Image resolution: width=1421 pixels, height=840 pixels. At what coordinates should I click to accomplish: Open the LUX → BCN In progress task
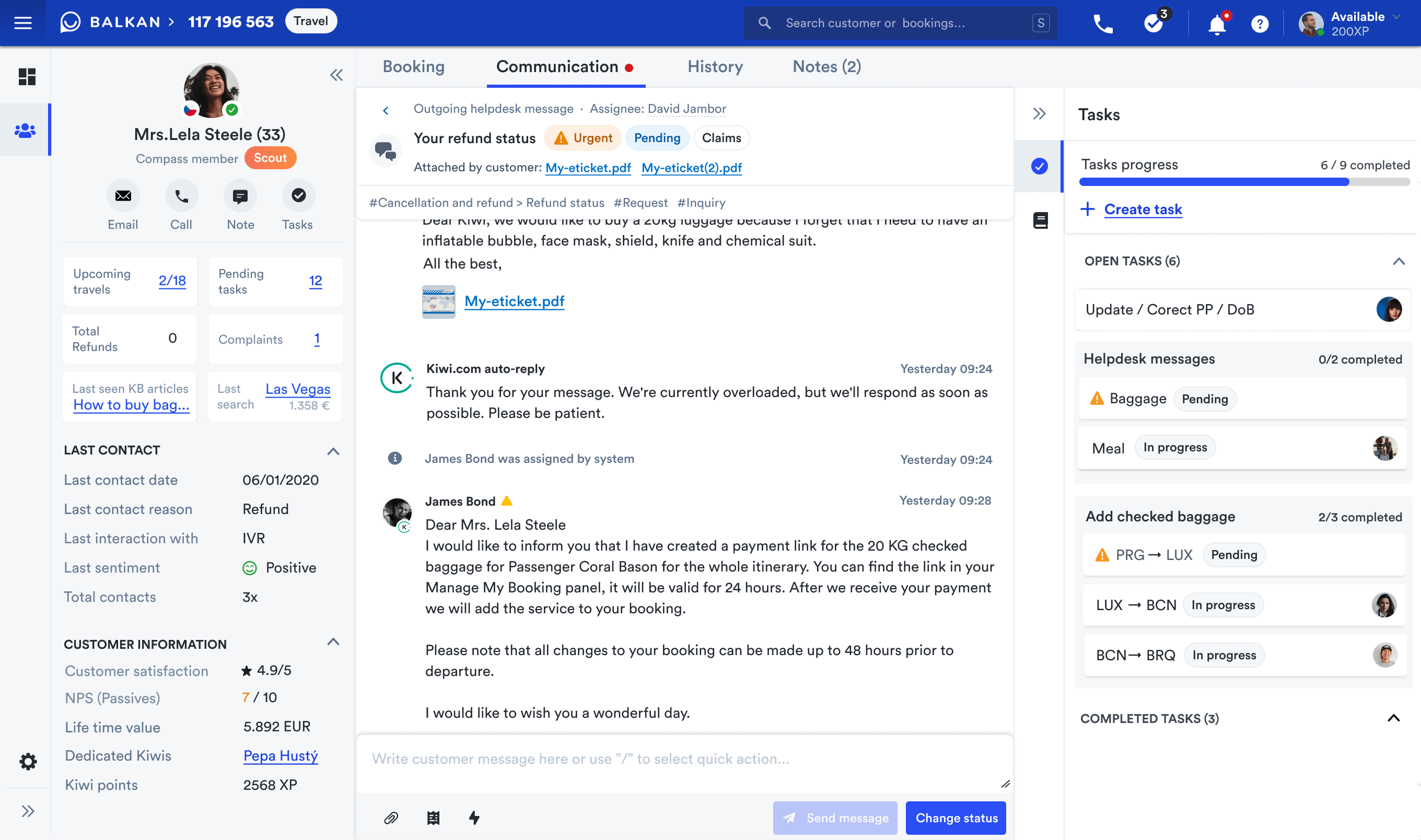click(x=1244, y=605)
